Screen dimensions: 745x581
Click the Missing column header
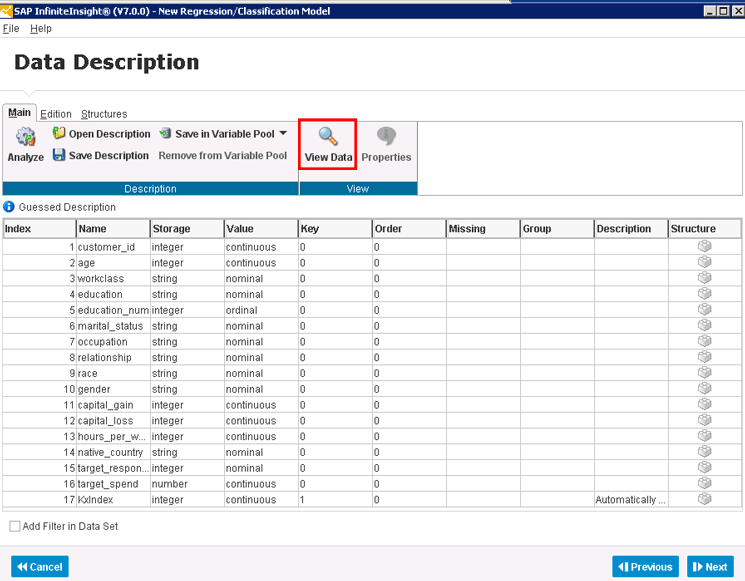(x=483, y=229)
